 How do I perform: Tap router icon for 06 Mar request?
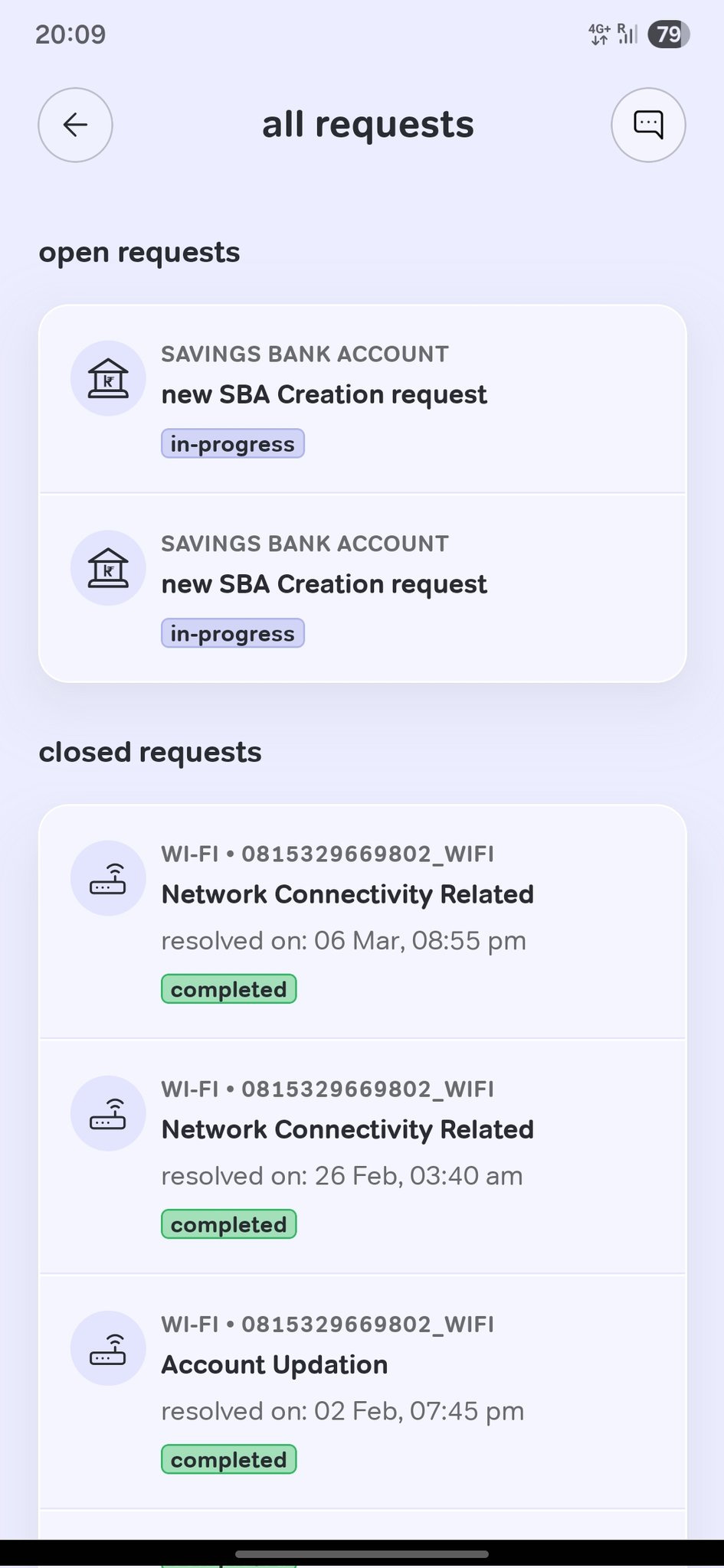pyautogui.click(x=108, y=878)
